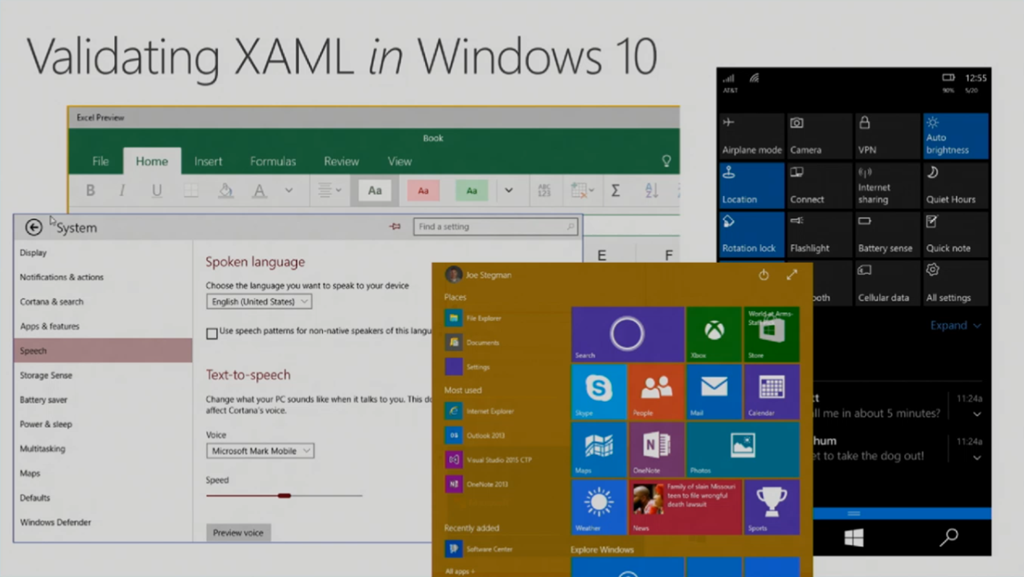
Task: Tap the phone Windows Start button
Action: click(x=854, y=538)
